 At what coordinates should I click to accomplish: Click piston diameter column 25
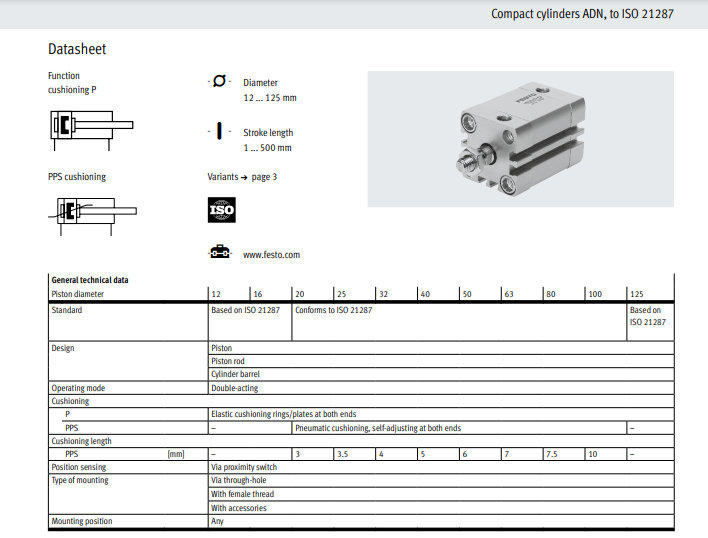tap(342, 294)
